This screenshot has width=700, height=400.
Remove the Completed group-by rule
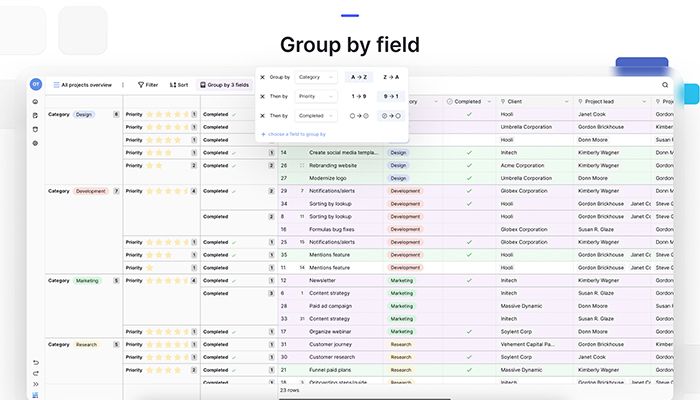click(262, 115)
